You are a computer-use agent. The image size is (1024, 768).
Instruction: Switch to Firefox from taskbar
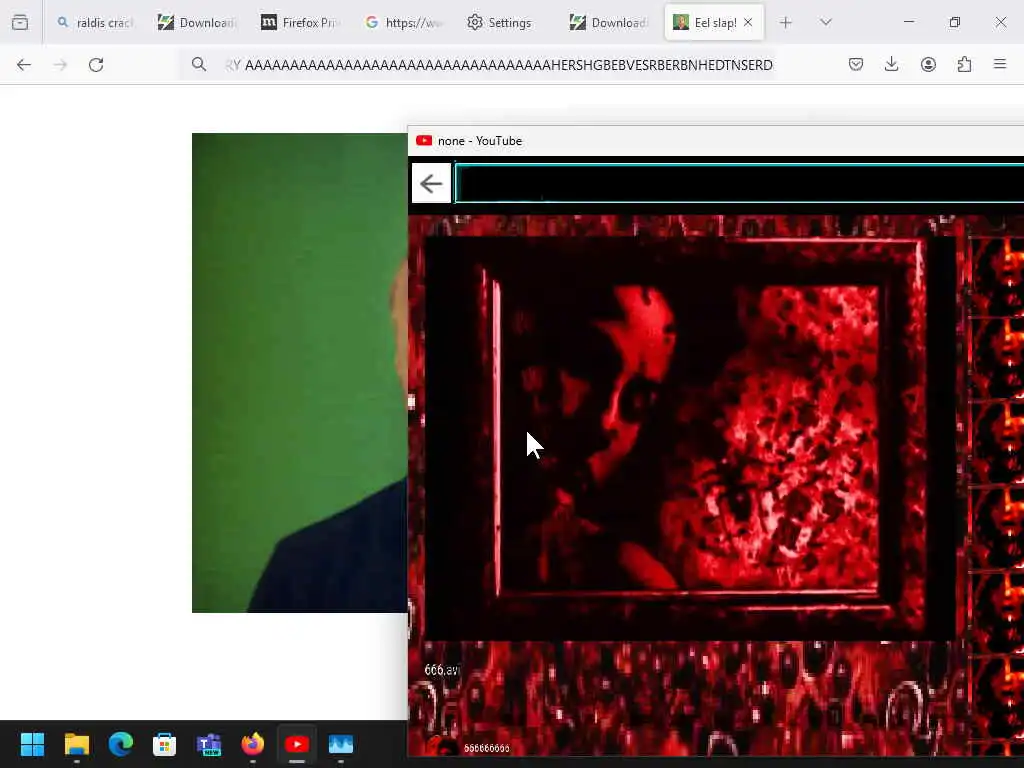tap(253, 744)
